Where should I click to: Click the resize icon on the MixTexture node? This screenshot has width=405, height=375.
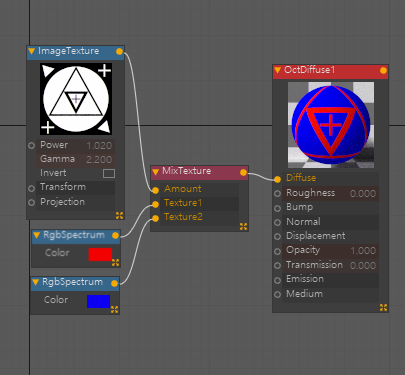[243, 227]
